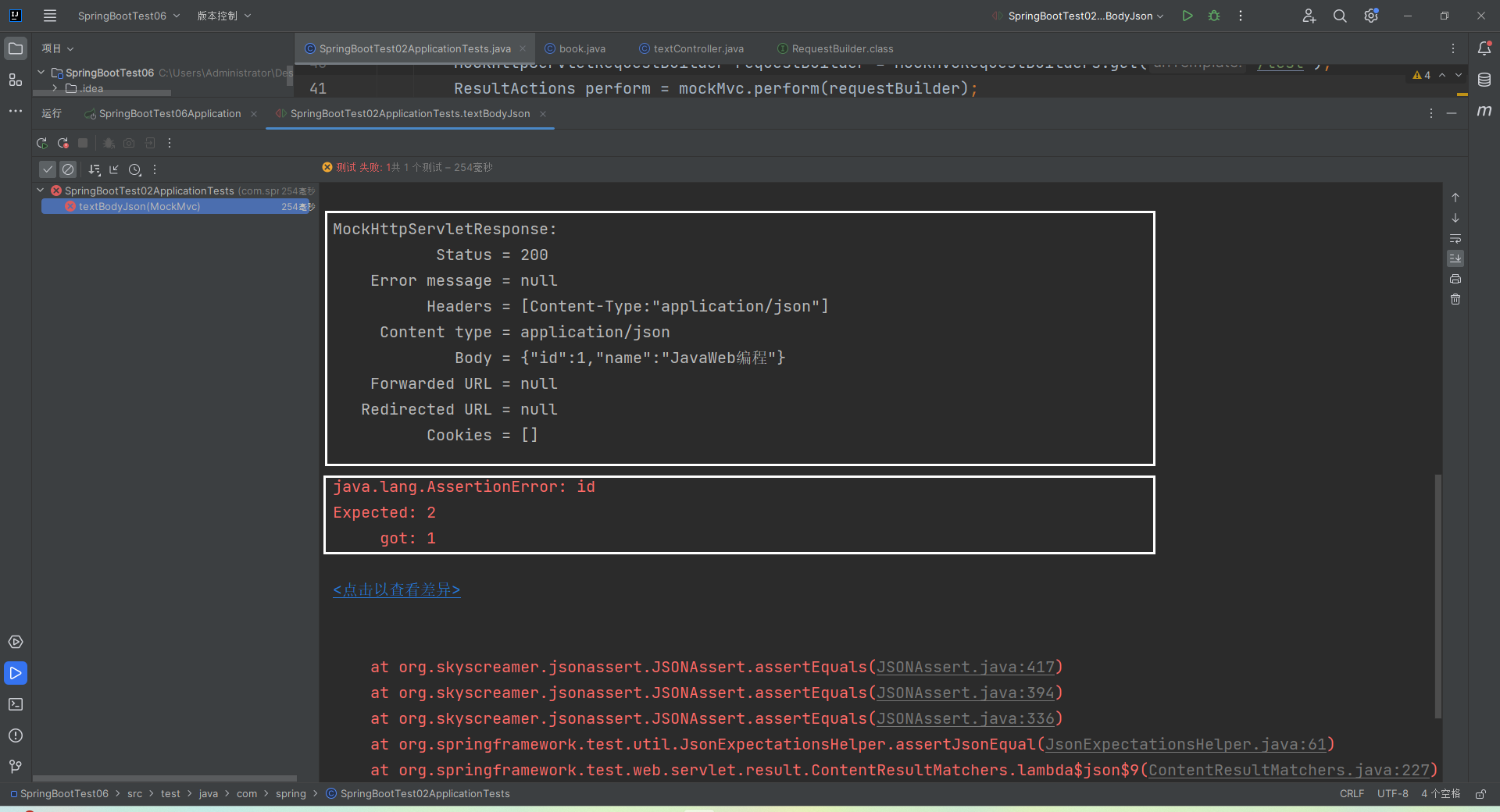Open Services tool window icon
Screen dimensions: 1500x812
16,642
